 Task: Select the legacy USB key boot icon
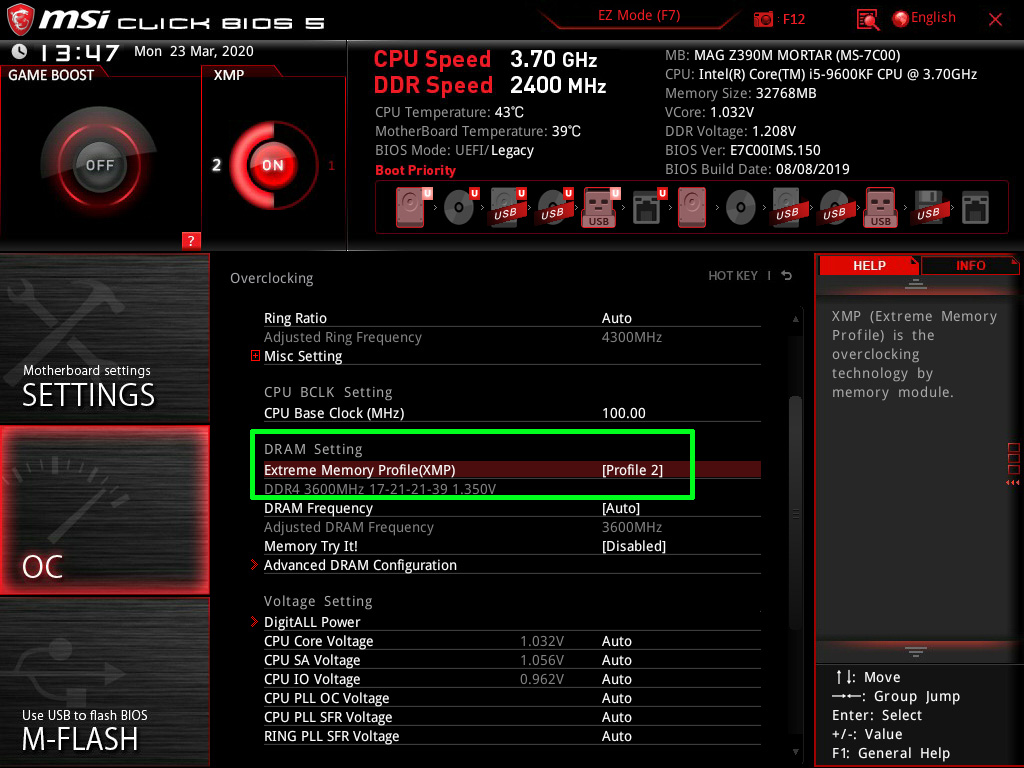880,208
